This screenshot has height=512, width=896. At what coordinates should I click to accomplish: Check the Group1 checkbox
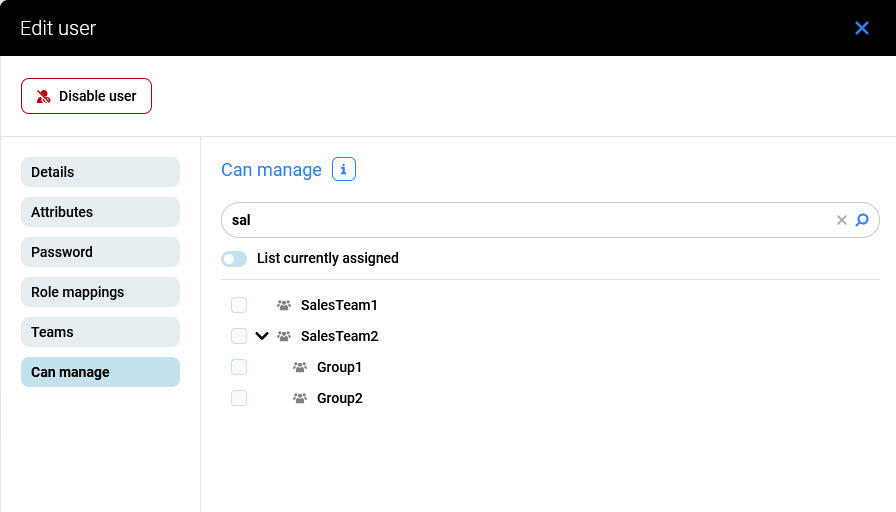tap(239, 367)
